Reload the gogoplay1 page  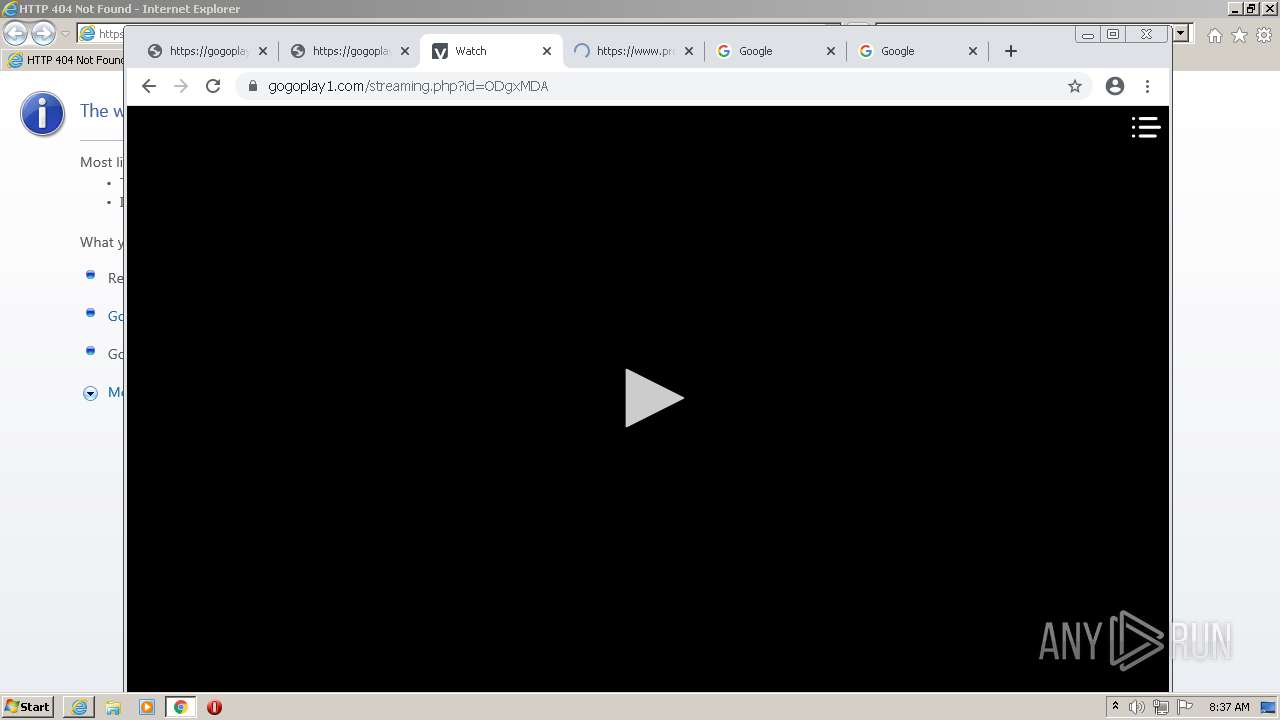tap(213, 86)
